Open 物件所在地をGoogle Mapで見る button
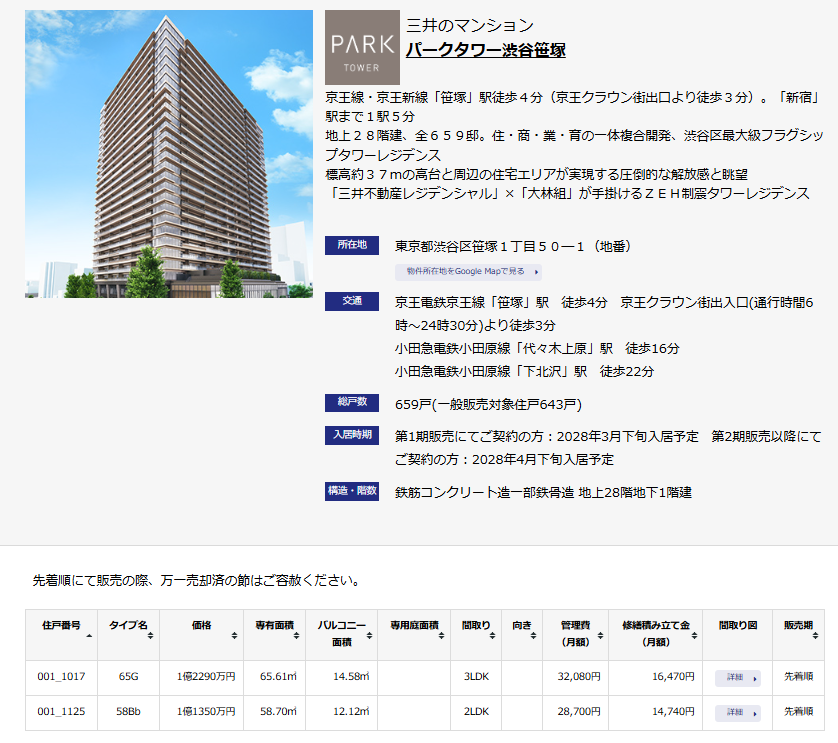This screenshot has width=838, height=743. (x=468, y=272)
